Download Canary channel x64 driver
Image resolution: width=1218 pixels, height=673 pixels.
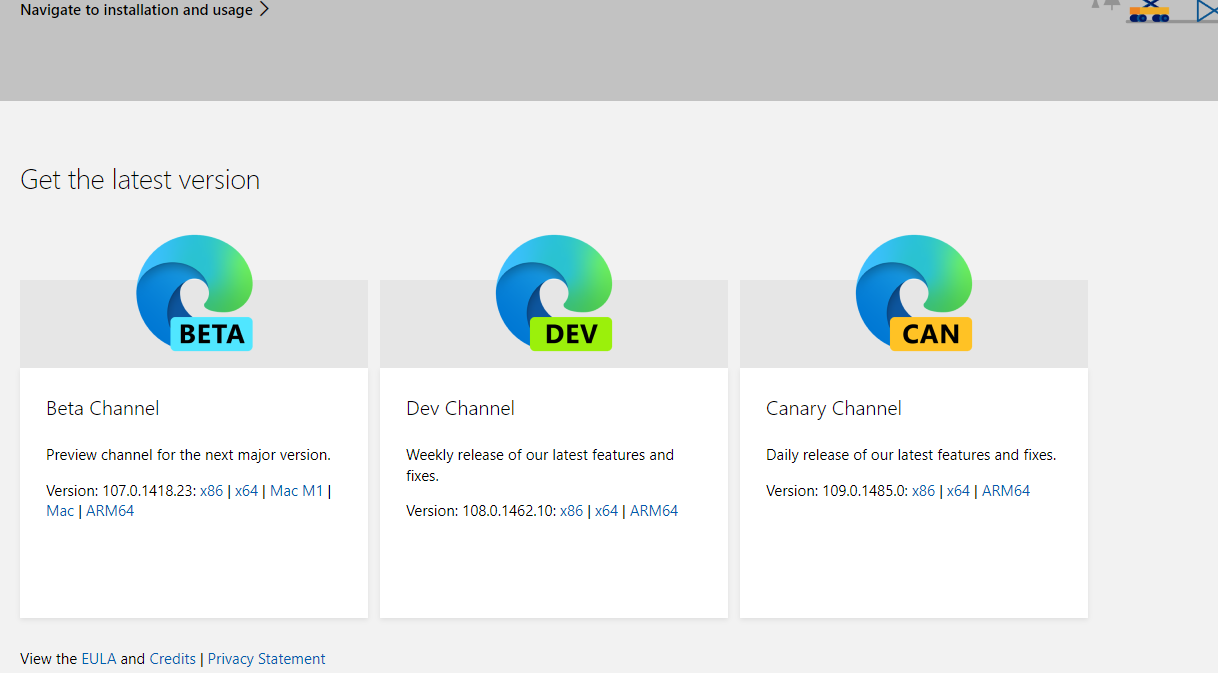coord(959,491)
